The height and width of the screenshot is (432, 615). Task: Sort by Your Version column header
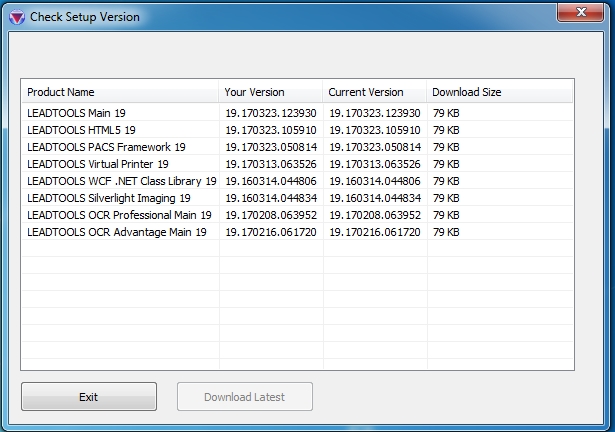coord(271,92)
